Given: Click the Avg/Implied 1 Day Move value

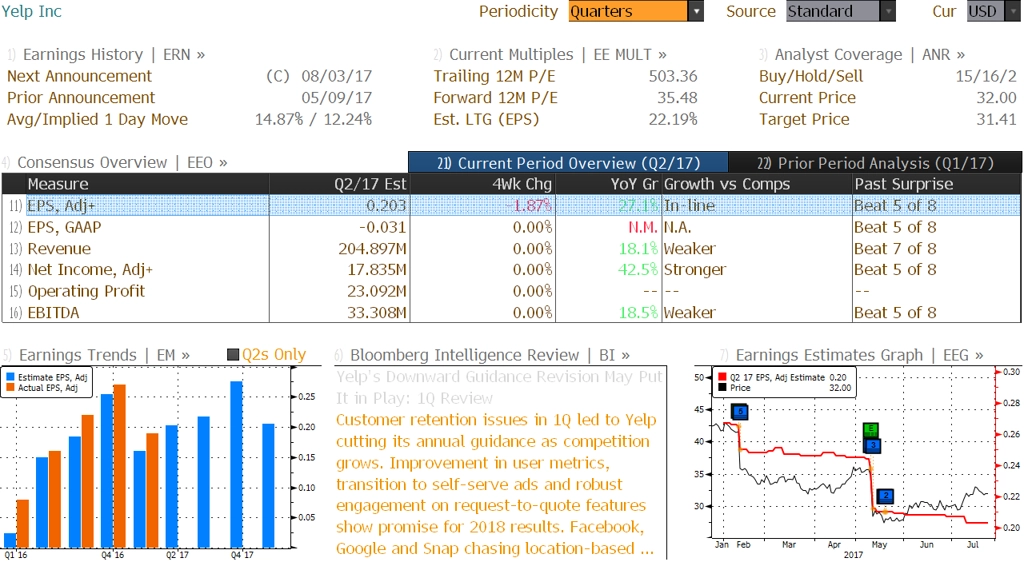Looking at the screenshot, I should pyautogui.click(x=313, y=119).
